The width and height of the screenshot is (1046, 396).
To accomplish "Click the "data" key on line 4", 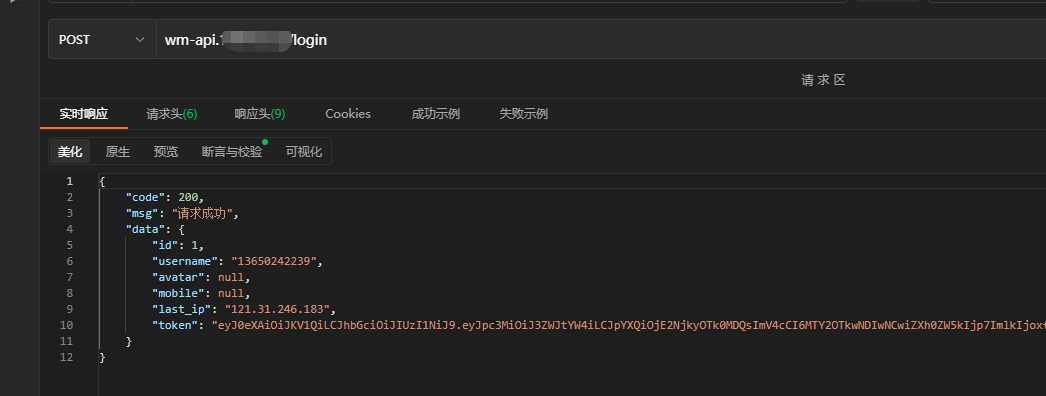I will point(145,229).
